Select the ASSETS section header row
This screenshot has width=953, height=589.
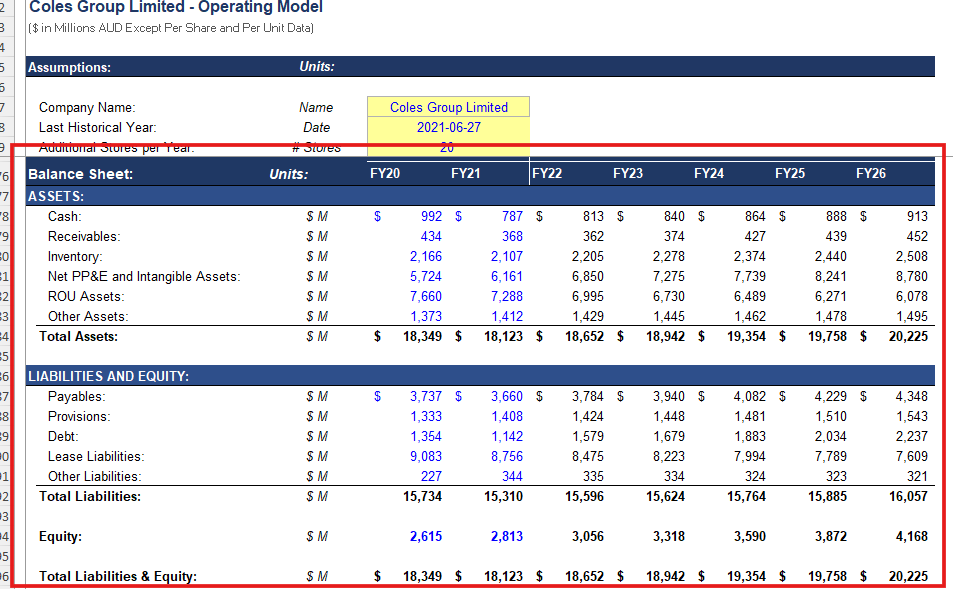pyautogui.click(x=480, y=196)
